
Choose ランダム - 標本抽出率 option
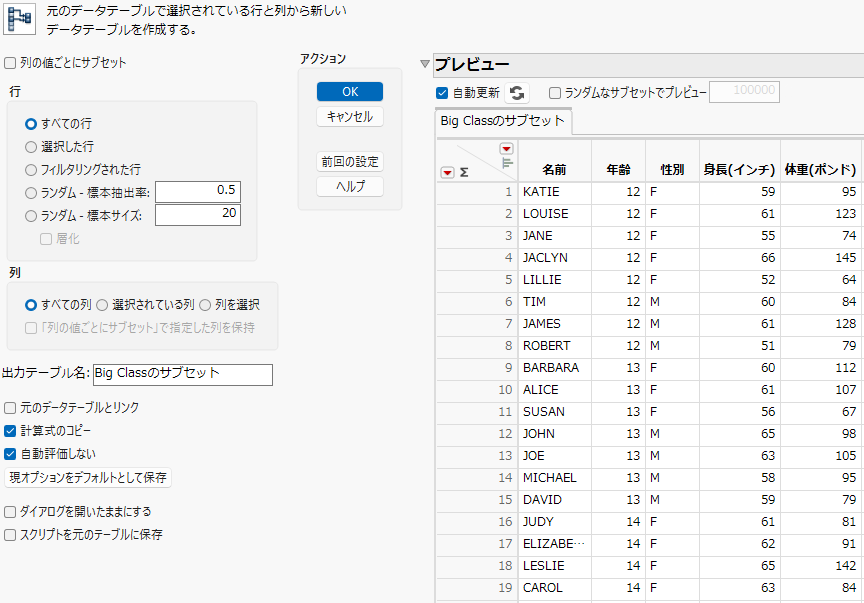coord(31,193)
